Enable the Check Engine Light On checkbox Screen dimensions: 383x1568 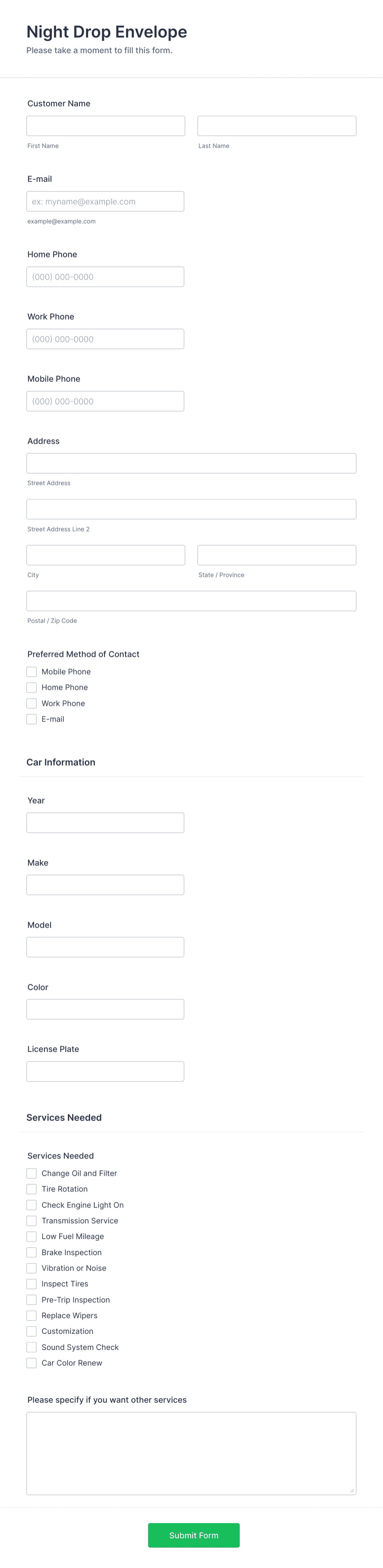click(31, 1205)
